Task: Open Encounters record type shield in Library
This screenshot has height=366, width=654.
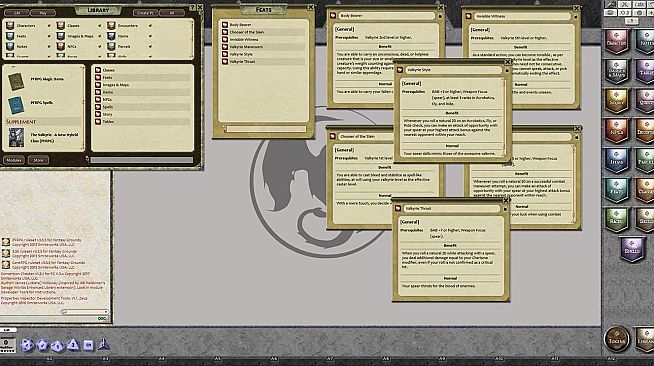Action: click(x=111, y=25)
